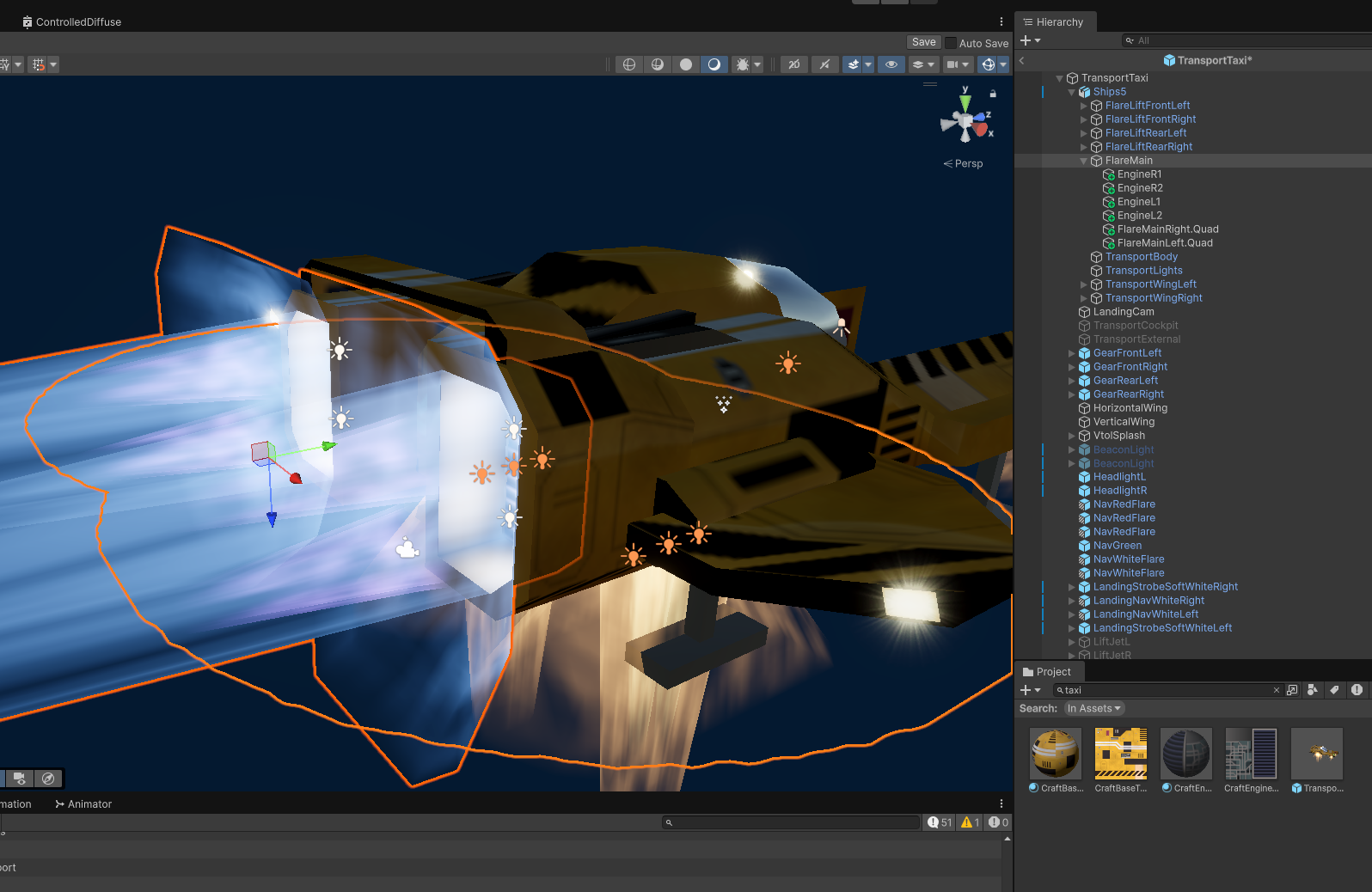
Task: Click Search by Type icon
Action: pos(1313,690)
